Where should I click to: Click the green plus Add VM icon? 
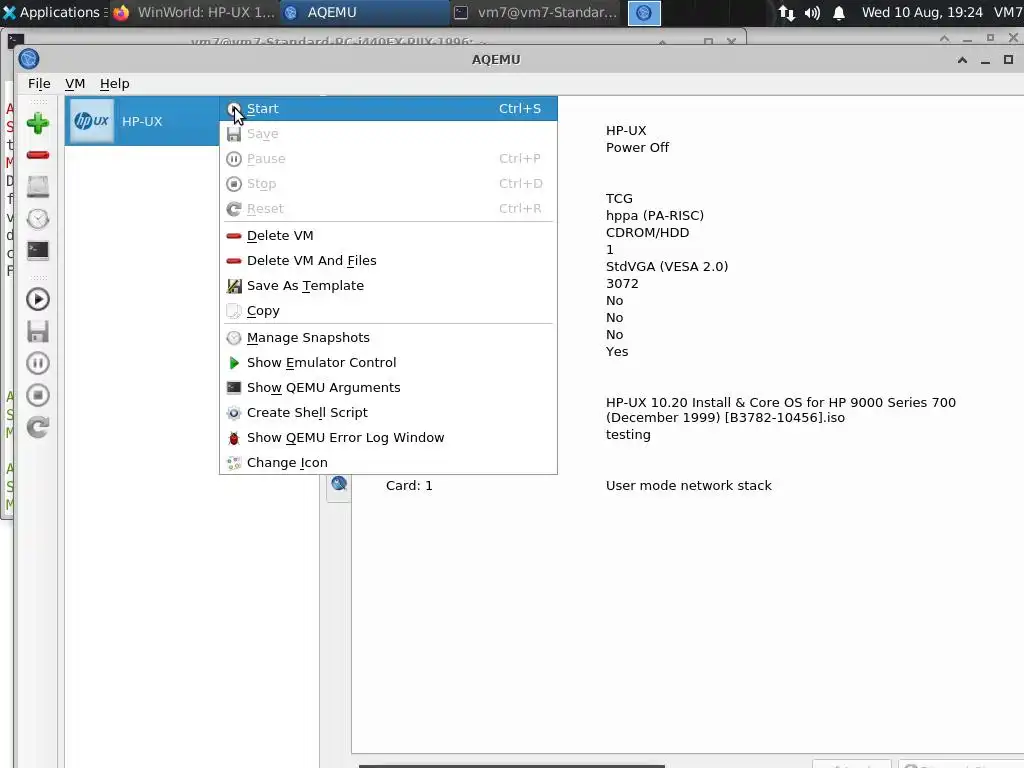coord(38,123)
